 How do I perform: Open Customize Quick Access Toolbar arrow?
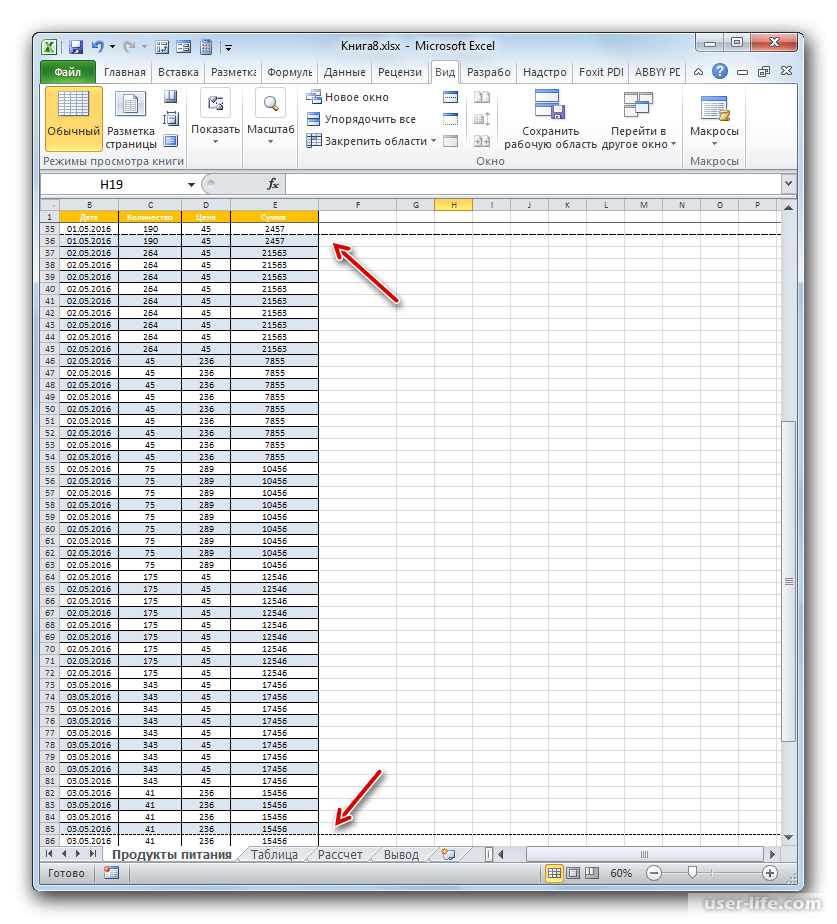229,47
